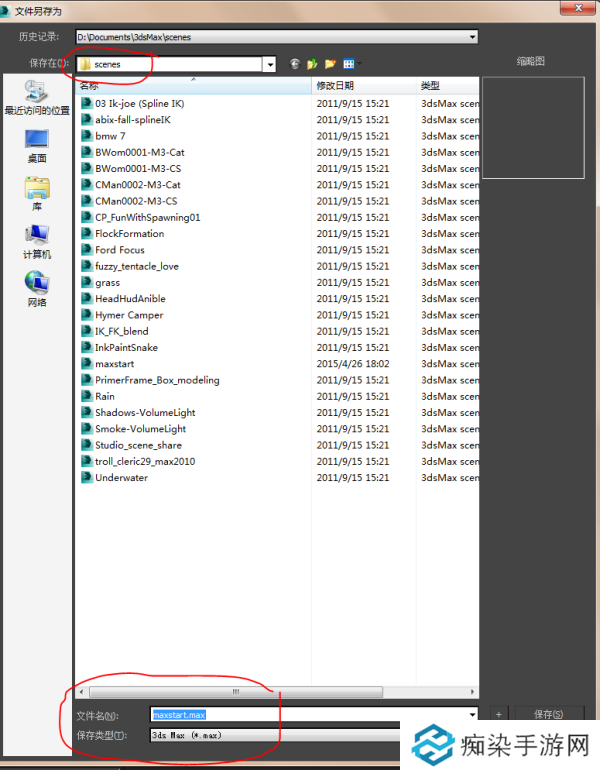The image size is (600, 770).
Task: Click the go back navigation icon
Action: point(295,63)
